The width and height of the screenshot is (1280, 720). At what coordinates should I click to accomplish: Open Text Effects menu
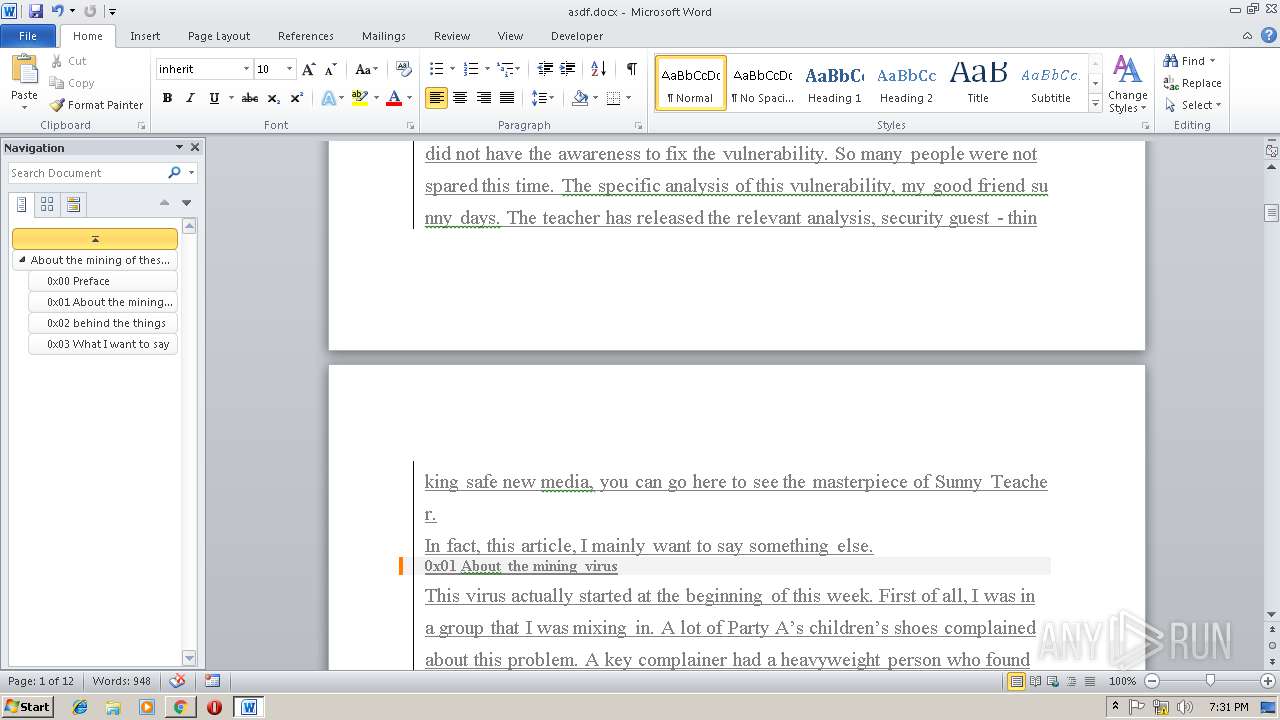[x=329, y=98]
